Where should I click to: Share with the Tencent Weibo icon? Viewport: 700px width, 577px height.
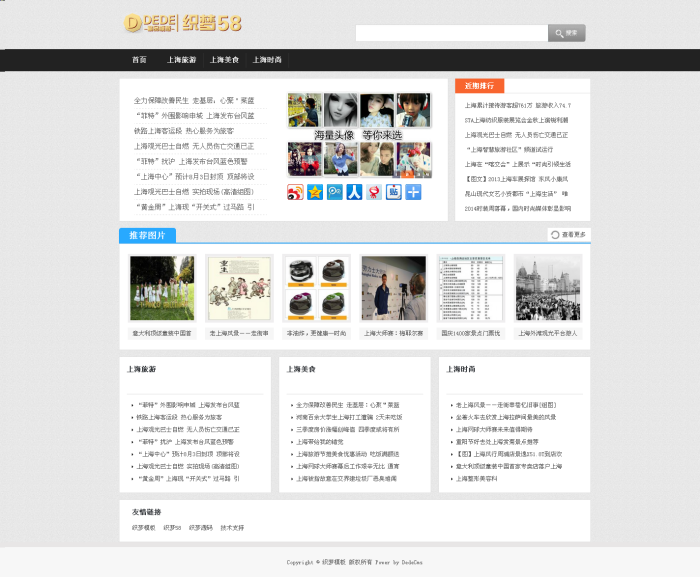(335, 192)
